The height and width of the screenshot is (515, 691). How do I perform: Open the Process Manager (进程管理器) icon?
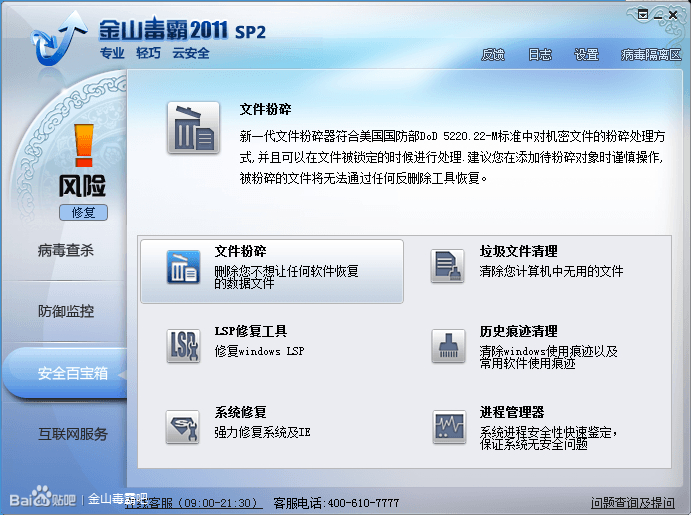[449, 426]
